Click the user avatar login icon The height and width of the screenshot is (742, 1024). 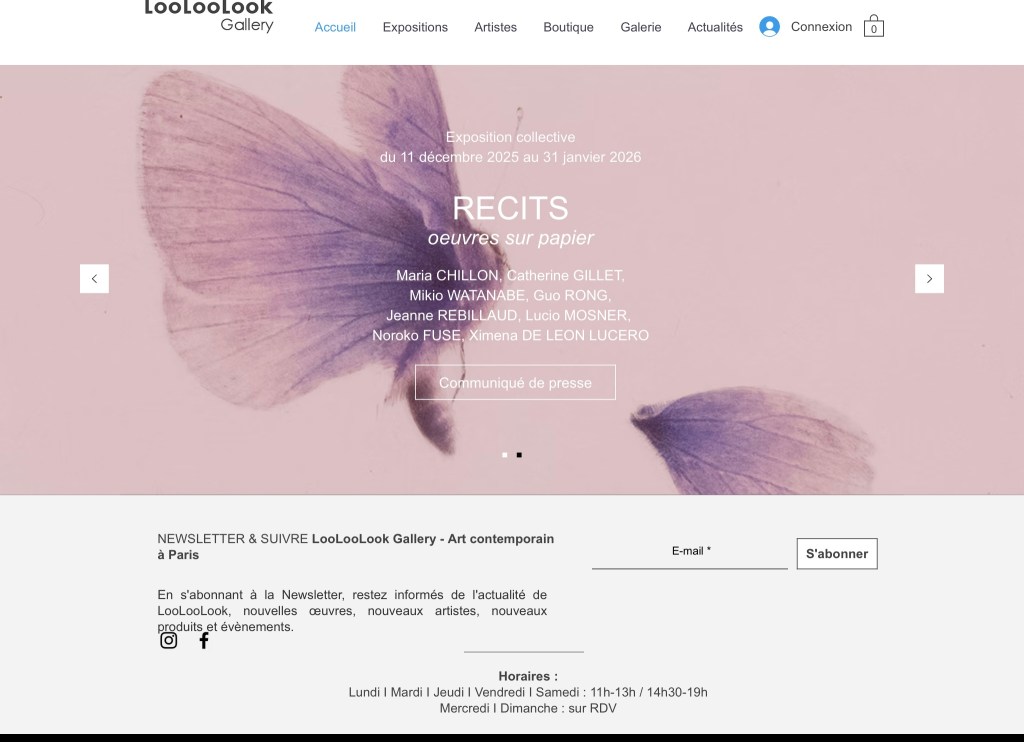[x=769, y=27]
